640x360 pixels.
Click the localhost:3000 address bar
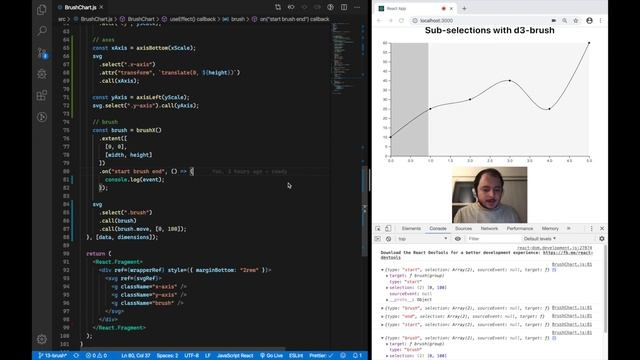482,20
